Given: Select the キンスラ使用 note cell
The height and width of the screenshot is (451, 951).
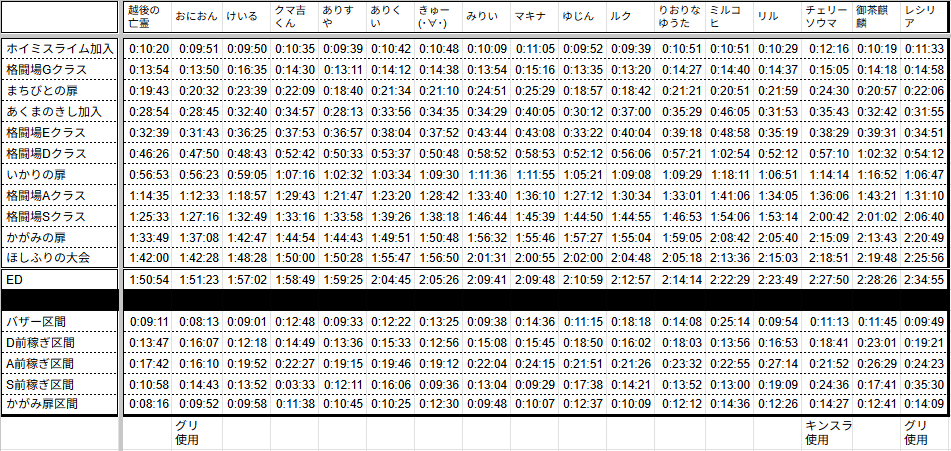Looking at the screenshot, I should coord(827,433).
